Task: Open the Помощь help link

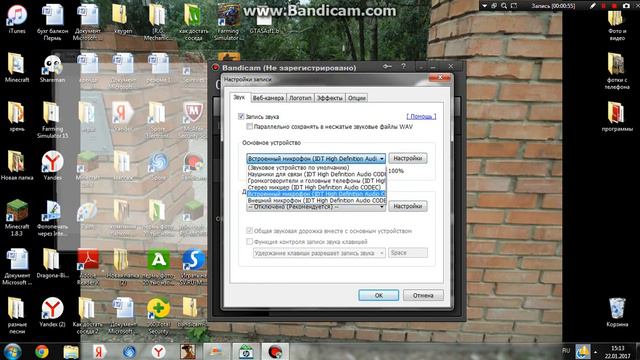Action: 421,117
